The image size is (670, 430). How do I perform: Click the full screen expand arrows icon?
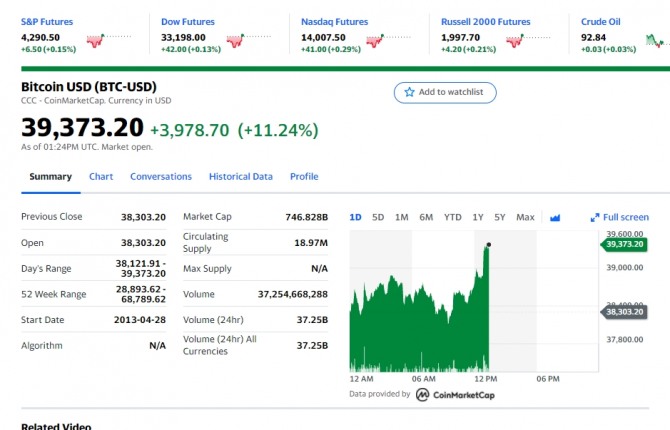pyautogui.click(x=595, y=217)
